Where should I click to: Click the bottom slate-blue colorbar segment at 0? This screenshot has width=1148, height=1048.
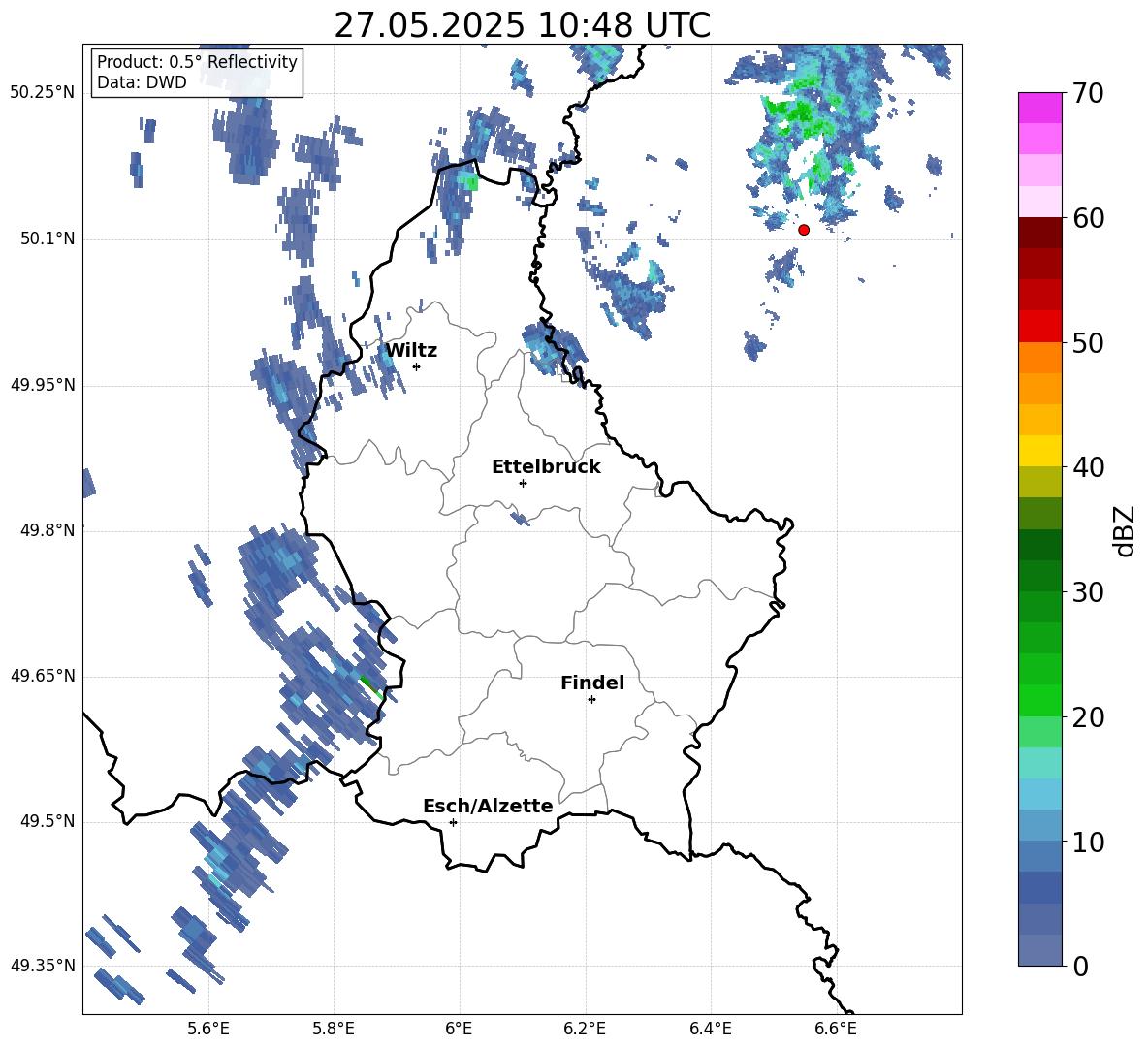coord(1039,950)
